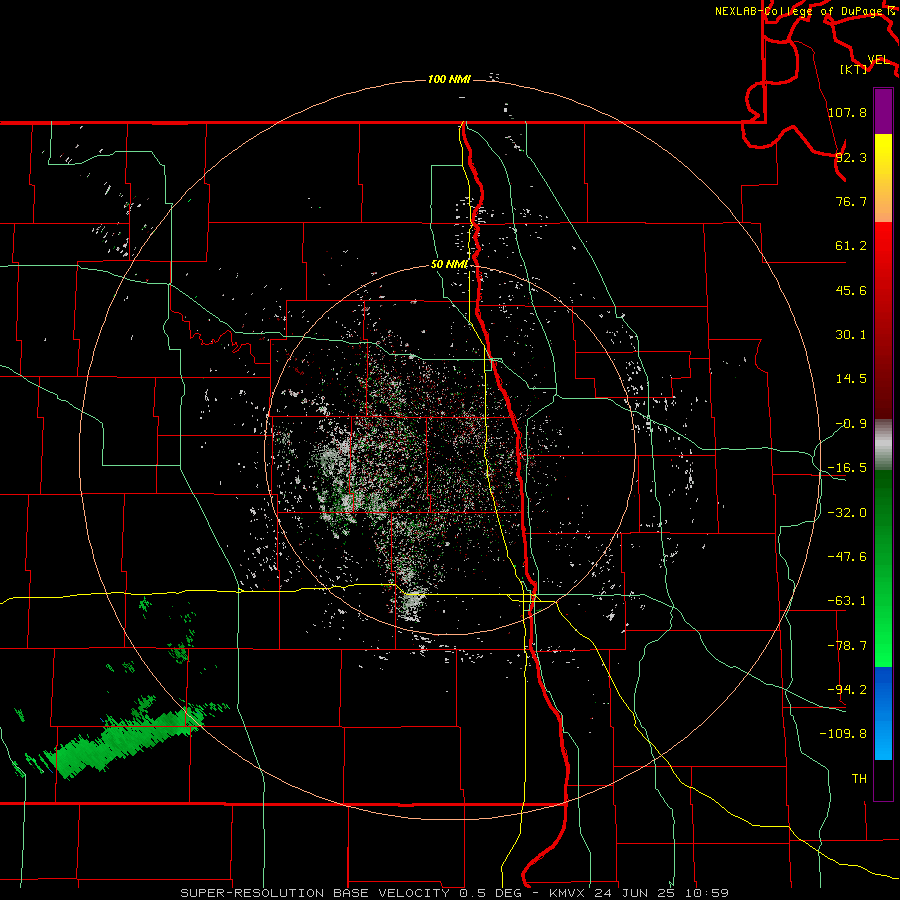Screen dimensions: 900x900
Task: Select the 92.3 scale value
Action: [851, 157]
